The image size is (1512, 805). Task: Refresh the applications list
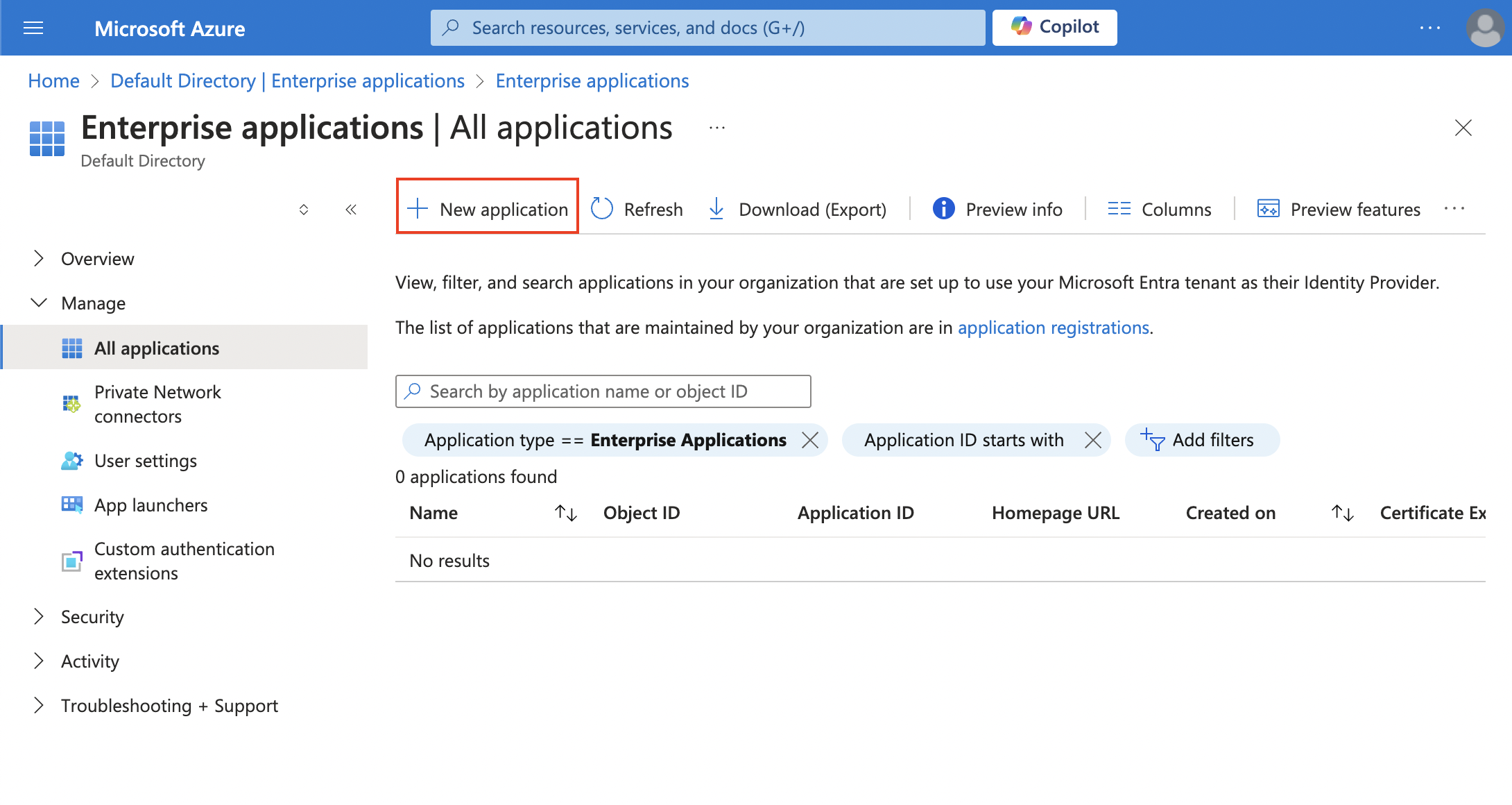tap(637, 209)
